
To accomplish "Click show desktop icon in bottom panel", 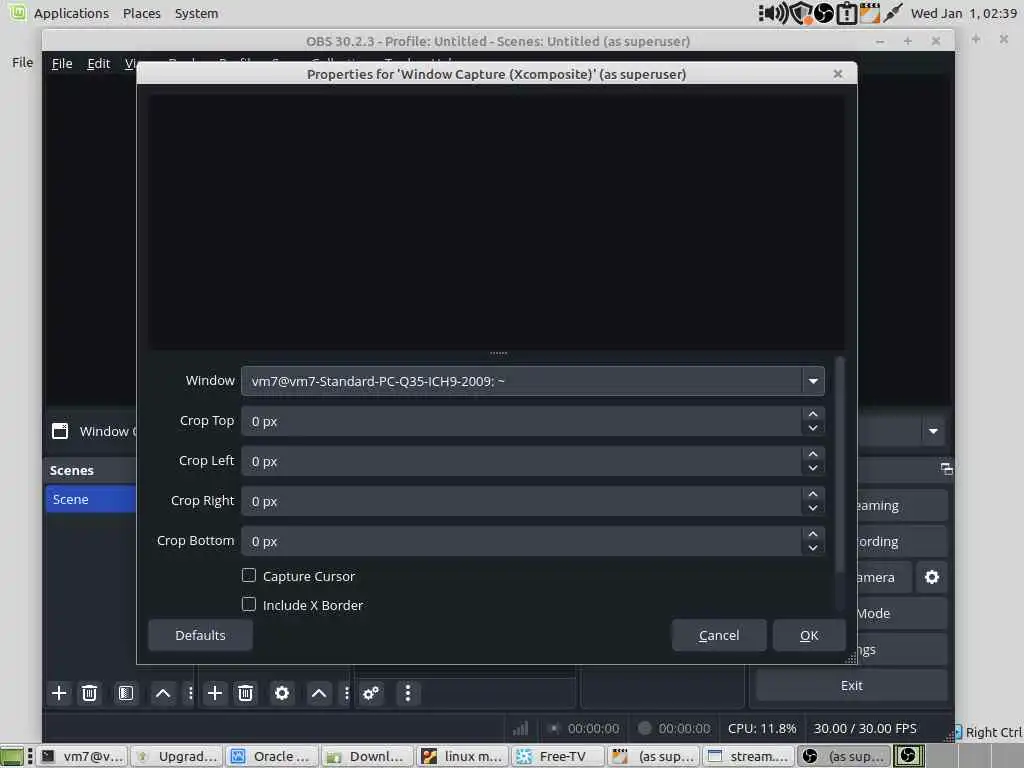I will pos(12,756).
